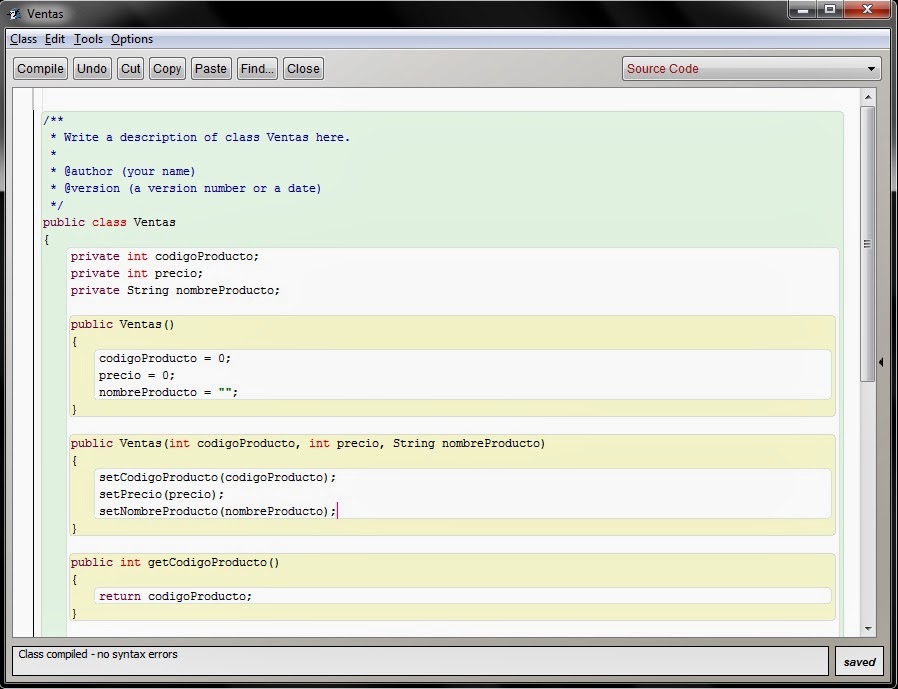Open the Class menu
Viewport: 898px width, 689px height.
(x=23, y=39)
